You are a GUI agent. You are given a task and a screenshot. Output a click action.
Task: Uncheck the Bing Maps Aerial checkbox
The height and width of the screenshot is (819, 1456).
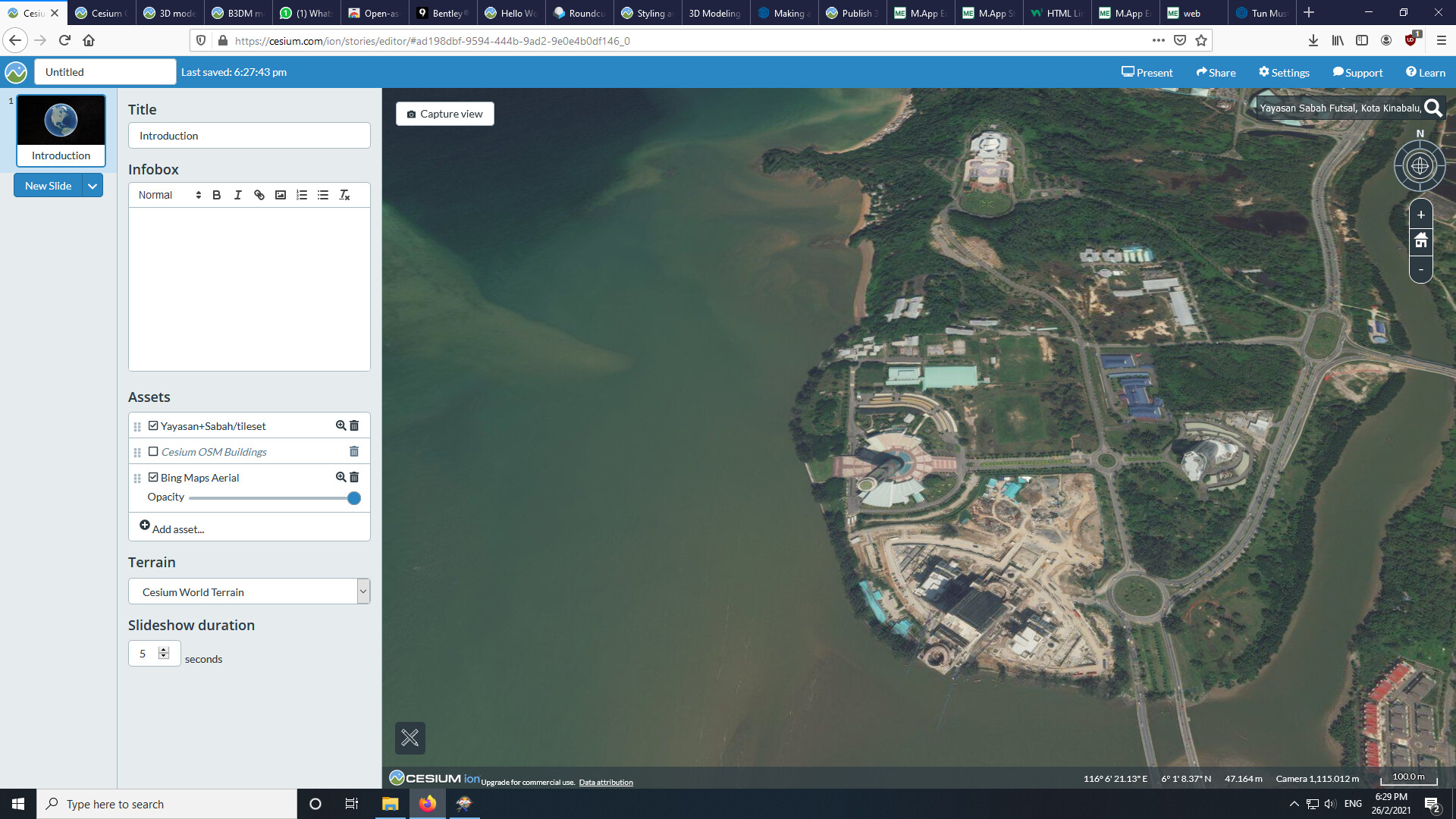click(153, 478)
